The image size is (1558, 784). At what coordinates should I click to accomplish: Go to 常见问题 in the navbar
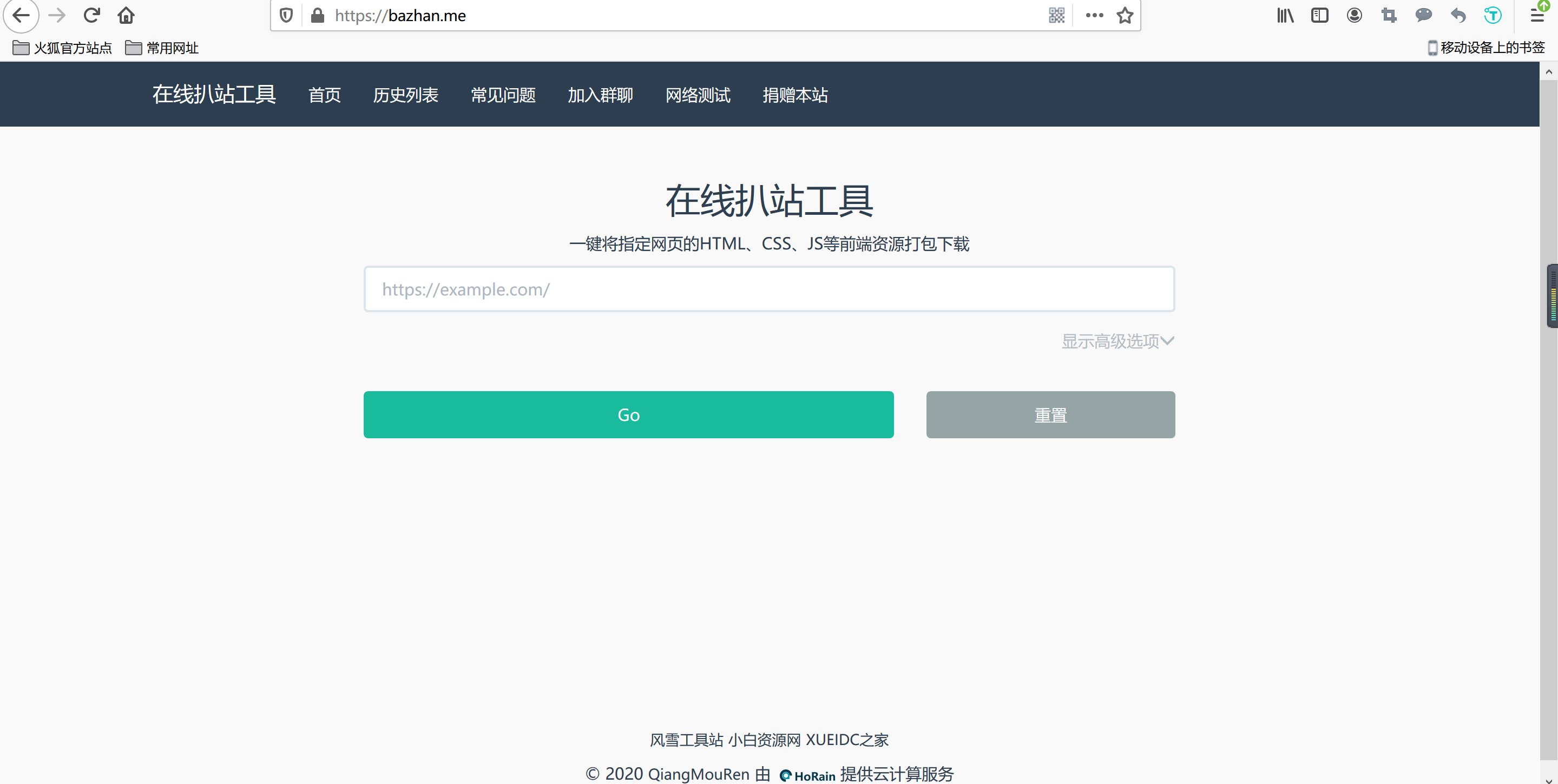503,95
